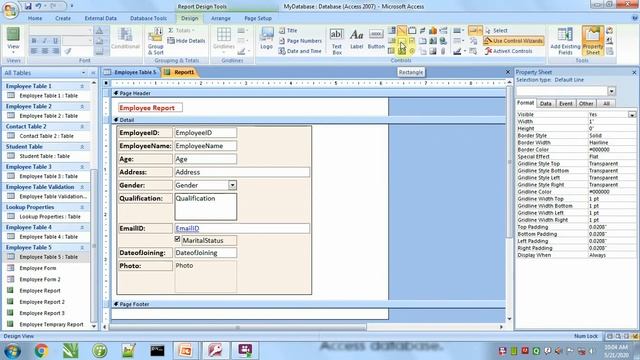This screenshot has width=640, height=360.
Task: Open Command Prompt from taskbar
Action: click(x=157, y=351)
